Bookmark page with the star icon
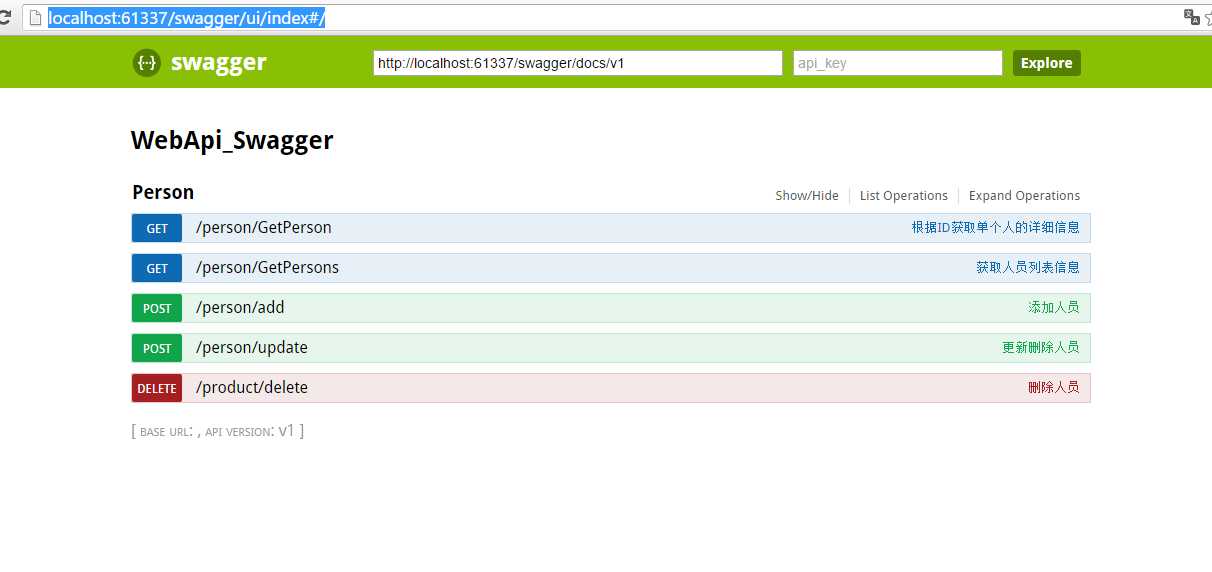Screen dimensions: 1212x572 [x=1207, y=18]
